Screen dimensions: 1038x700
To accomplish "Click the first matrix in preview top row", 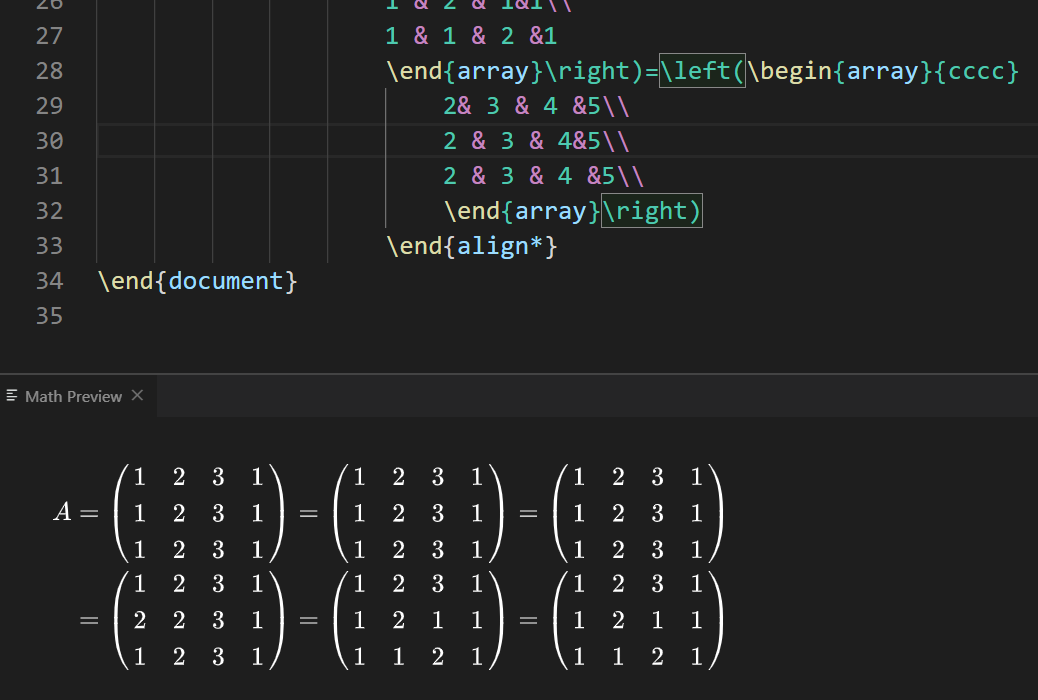I will point(199,513).
